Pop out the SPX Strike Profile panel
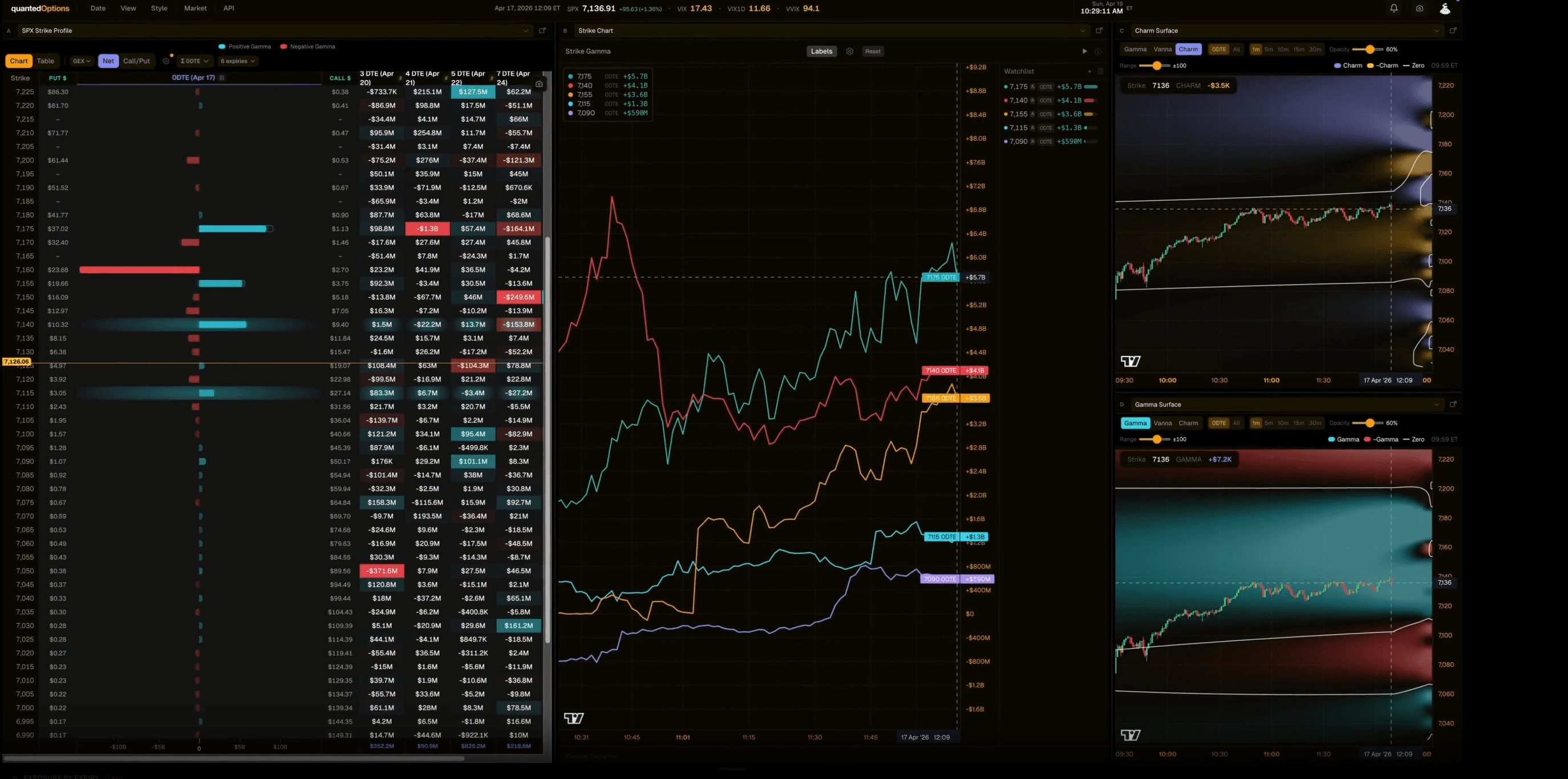Screen dimensions: 1568x779 [542, 30]
